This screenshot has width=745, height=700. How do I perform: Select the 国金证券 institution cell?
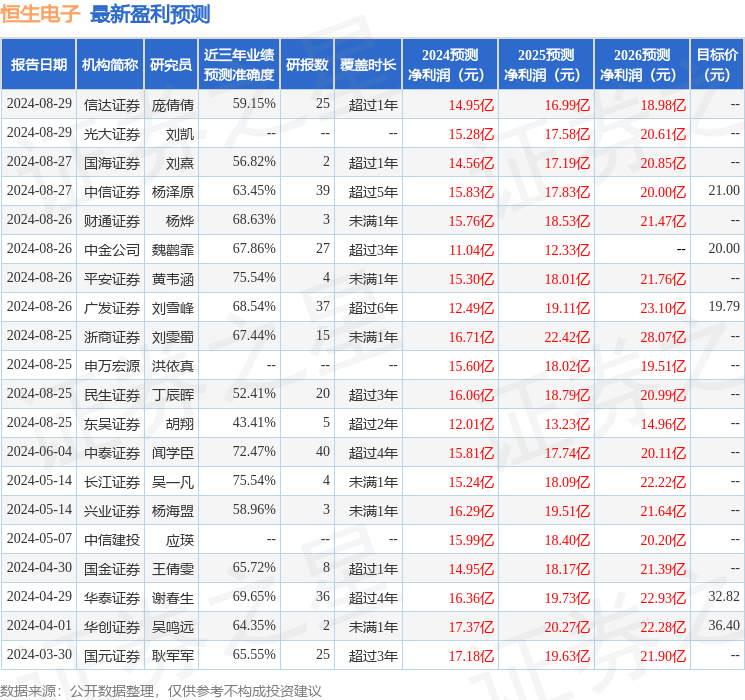pos(112,569)
